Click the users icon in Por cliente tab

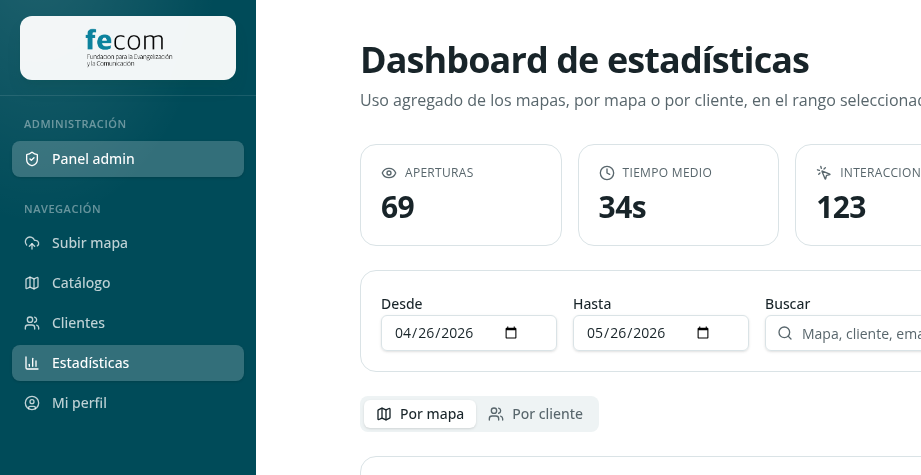[496, 414]
